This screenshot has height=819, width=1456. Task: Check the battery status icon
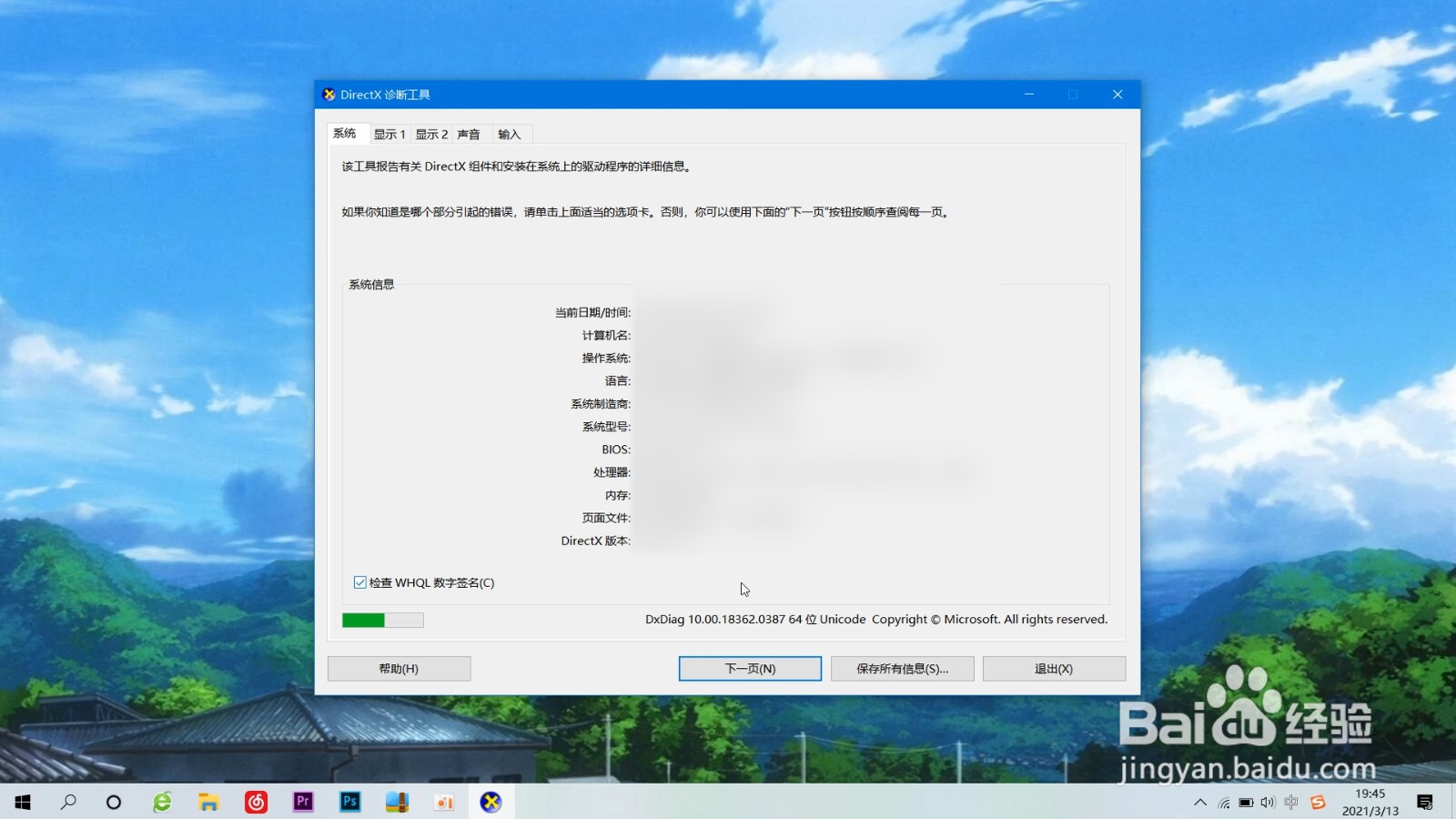click(1245, 803)
